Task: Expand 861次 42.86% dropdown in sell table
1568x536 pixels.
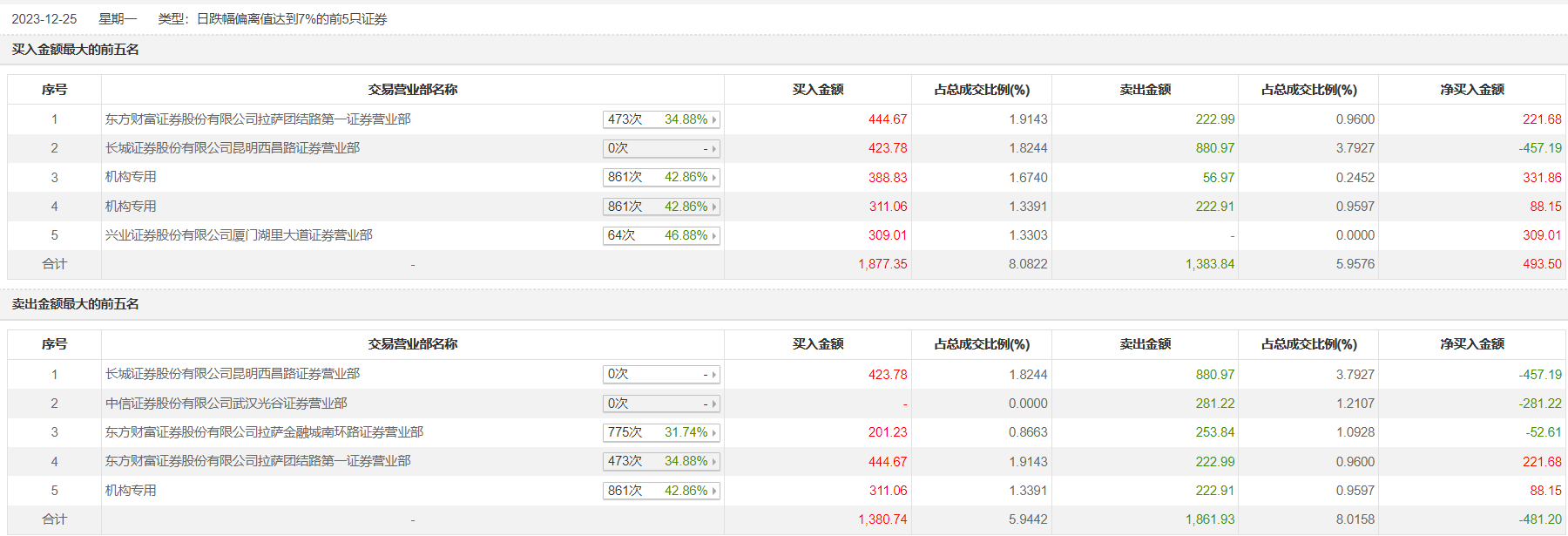Action: pyautogui.click(x=661, y=491)
